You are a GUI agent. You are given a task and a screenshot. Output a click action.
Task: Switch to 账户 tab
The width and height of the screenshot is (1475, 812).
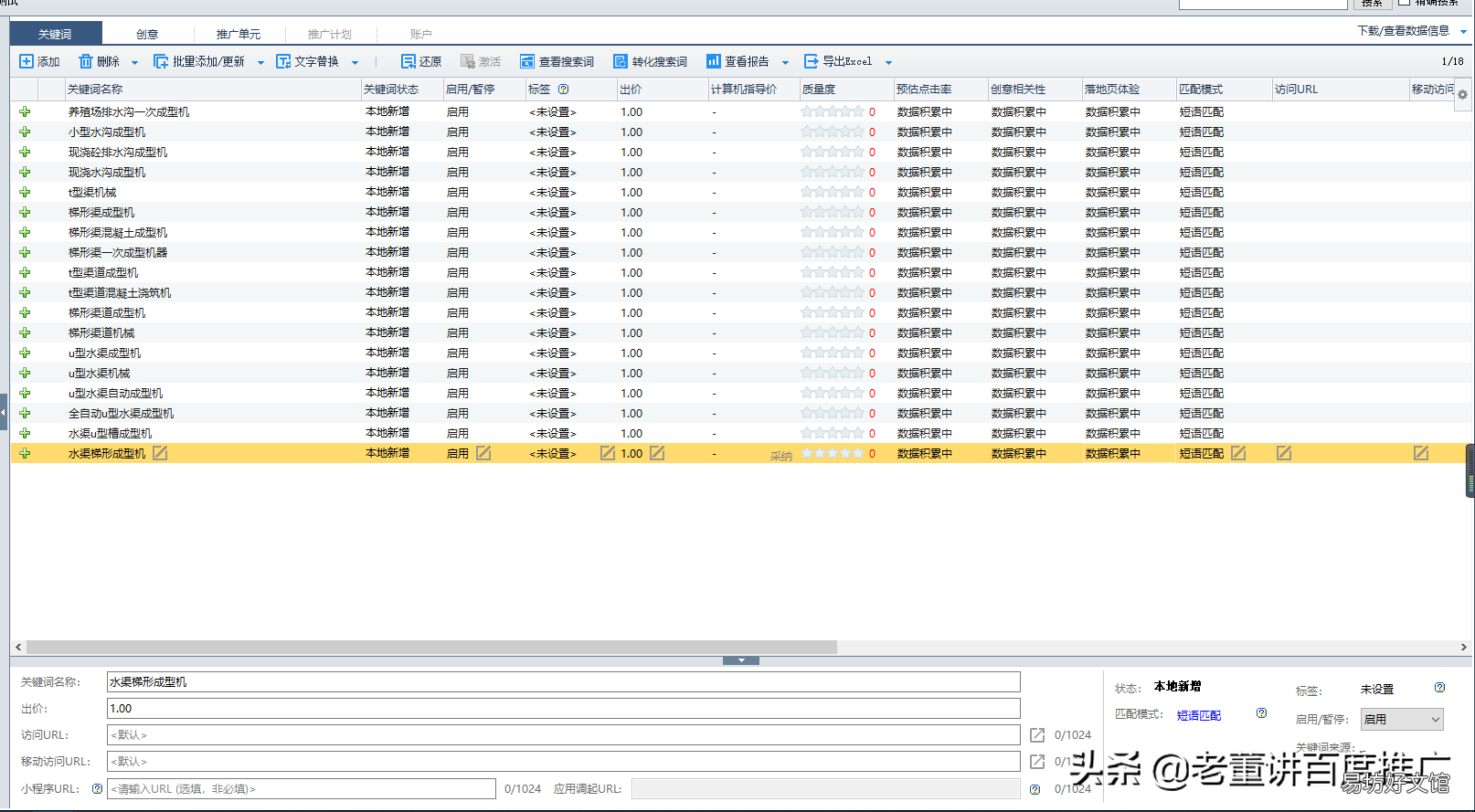[420, 34]
